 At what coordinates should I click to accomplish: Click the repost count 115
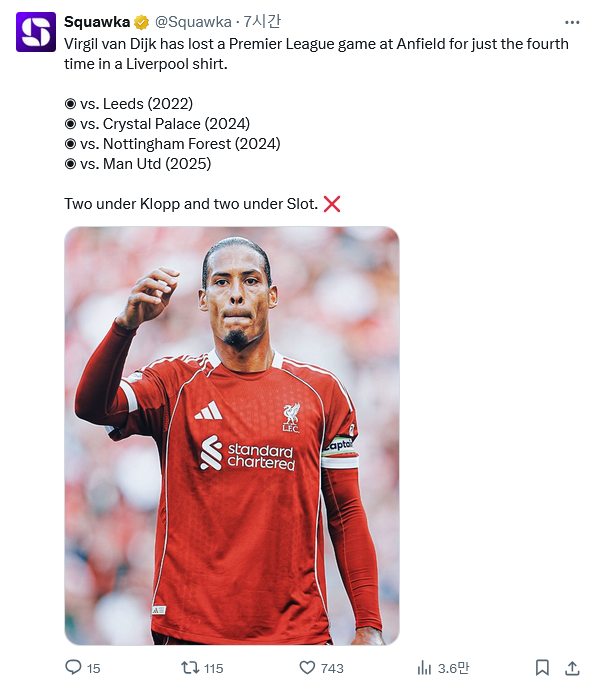[213, 668]
